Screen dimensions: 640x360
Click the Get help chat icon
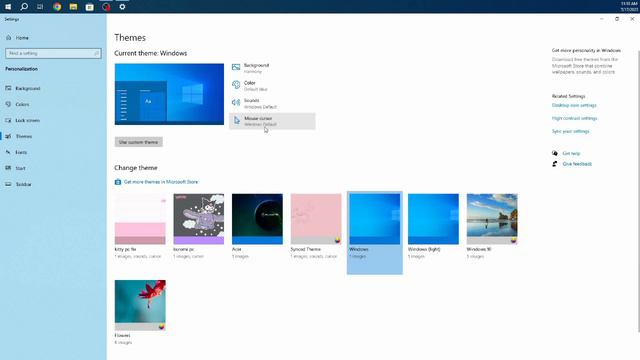tap(555, 153)
